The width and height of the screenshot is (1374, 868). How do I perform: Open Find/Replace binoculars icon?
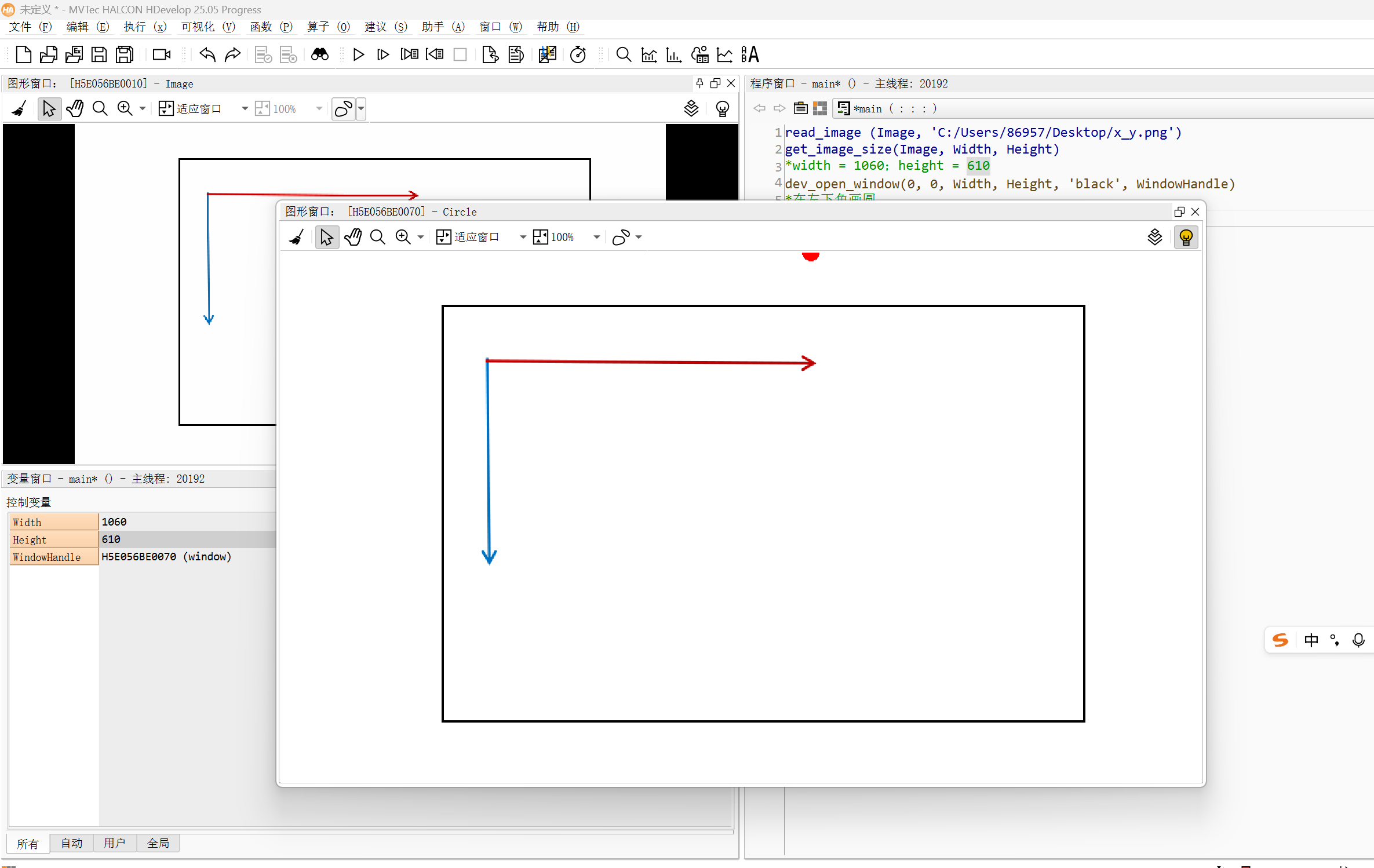319,54
